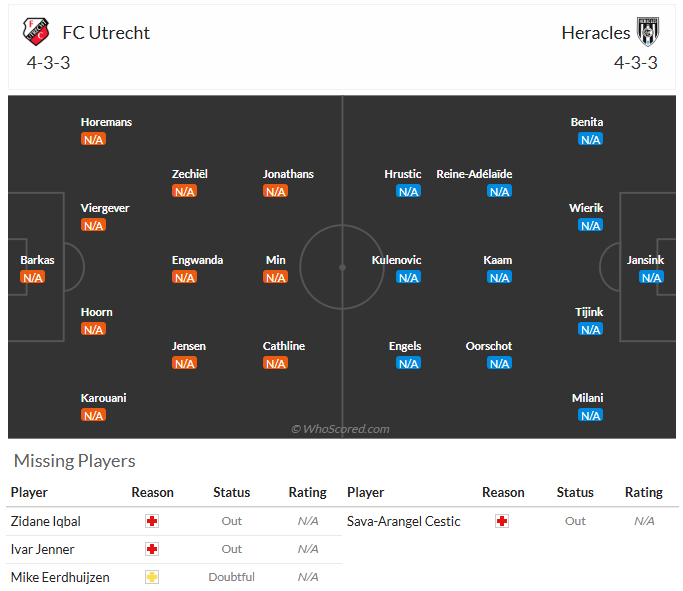Click Jansink's blue N/A rating badge
Image resolution: width=683 pixels, height=591 pixels.
click(651, 277)
